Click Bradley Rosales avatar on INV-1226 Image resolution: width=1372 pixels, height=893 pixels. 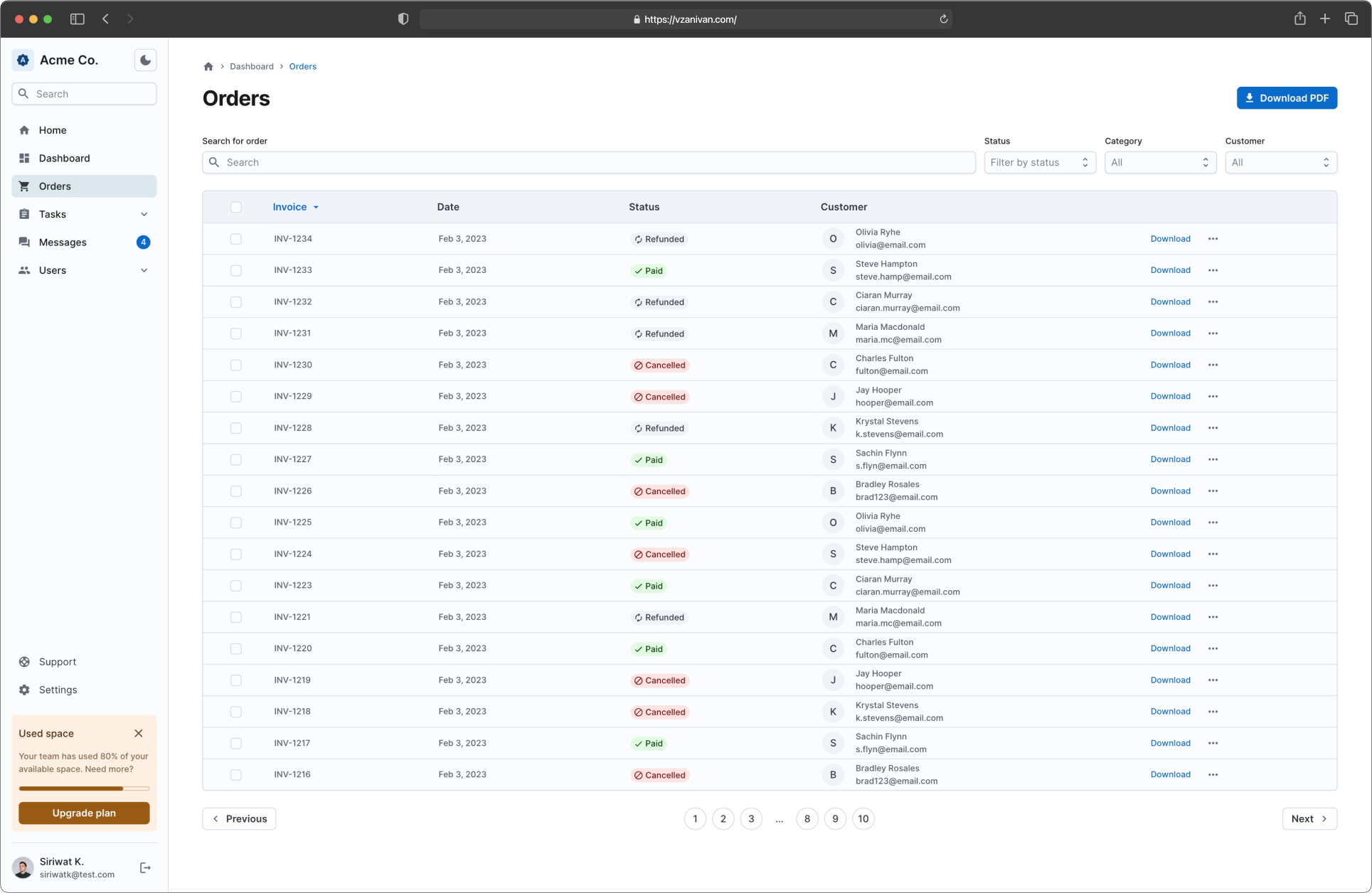833,491
